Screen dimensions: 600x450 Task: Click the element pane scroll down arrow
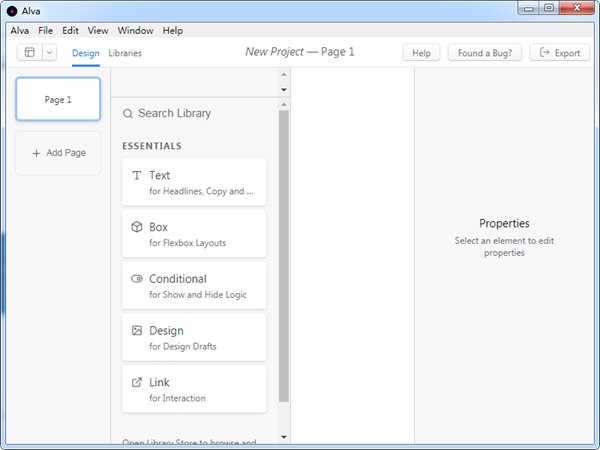284,90
